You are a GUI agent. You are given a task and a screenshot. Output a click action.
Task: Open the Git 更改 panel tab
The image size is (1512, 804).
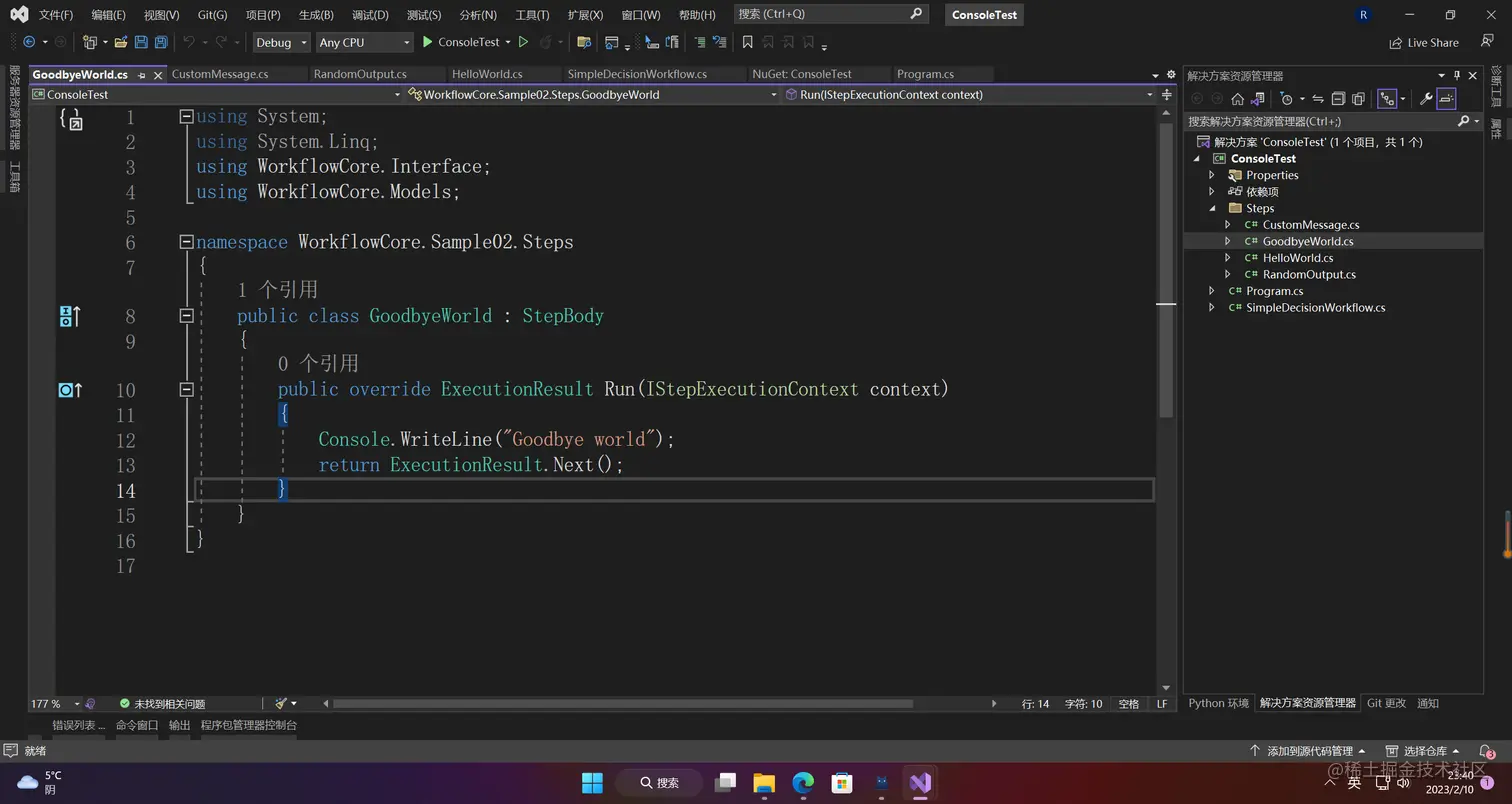coord(1386,703)
